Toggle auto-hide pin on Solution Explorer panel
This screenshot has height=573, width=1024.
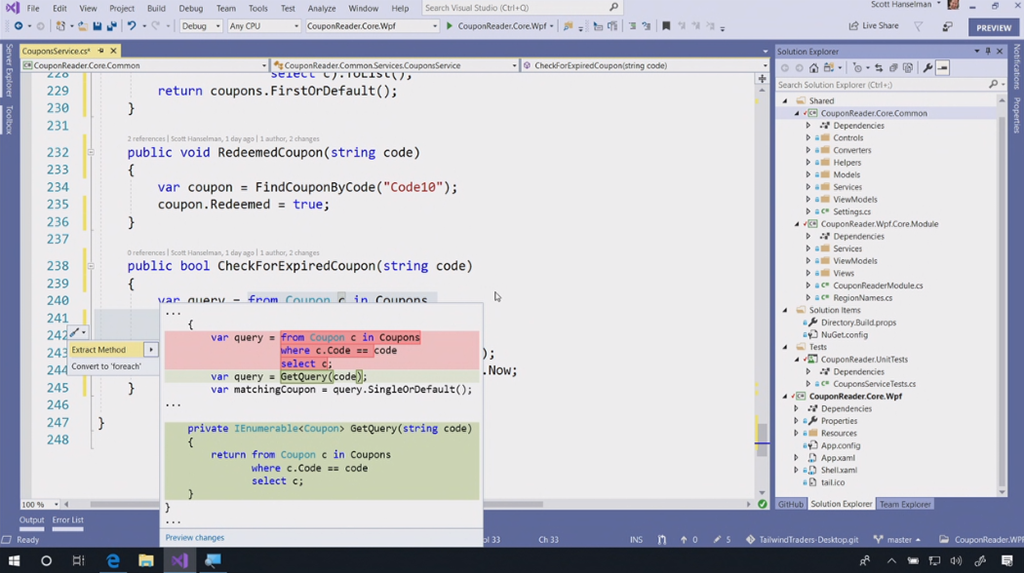click(986, 51)
